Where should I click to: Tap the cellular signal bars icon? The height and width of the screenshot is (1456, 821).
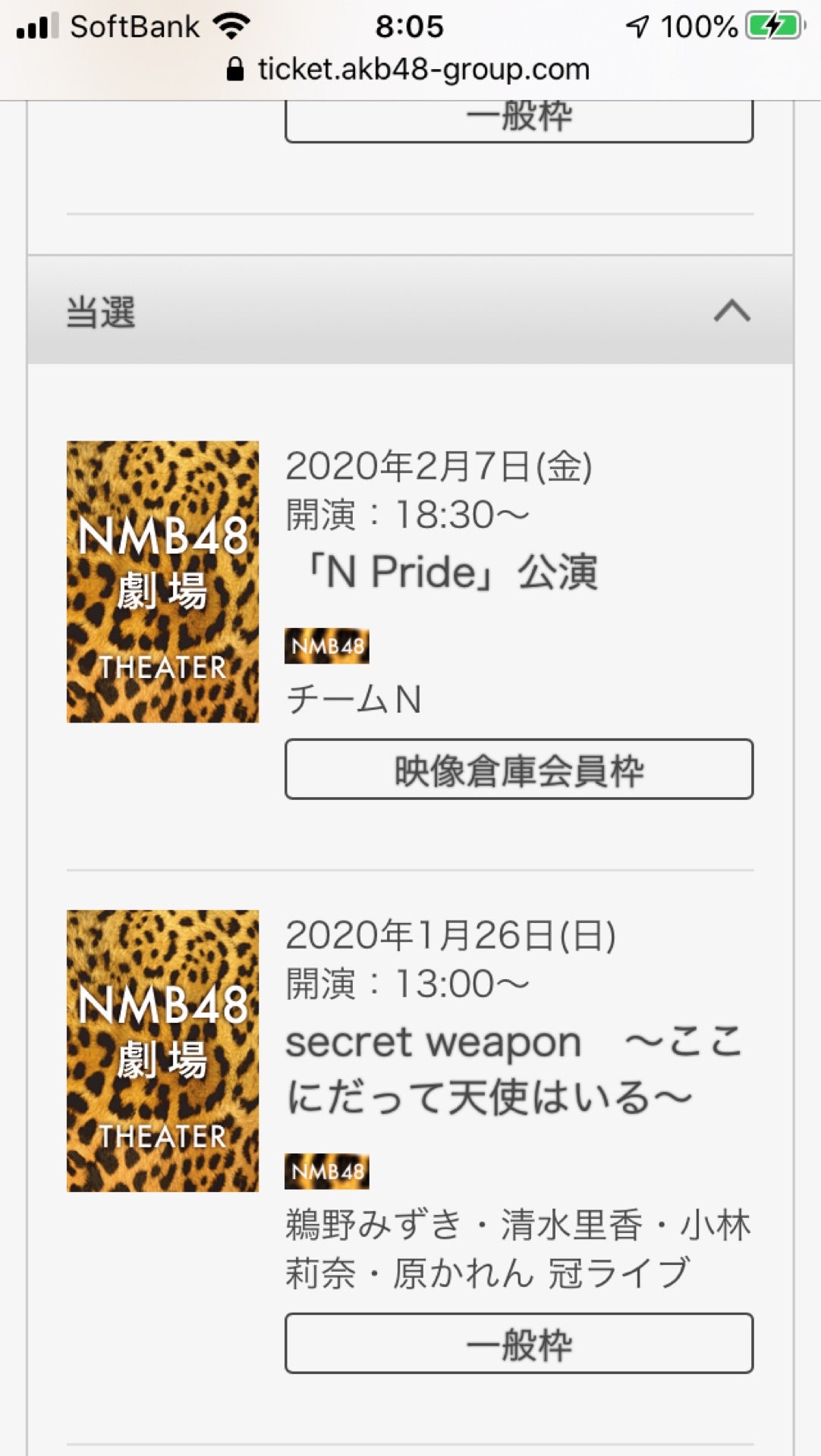pos(37,27)
